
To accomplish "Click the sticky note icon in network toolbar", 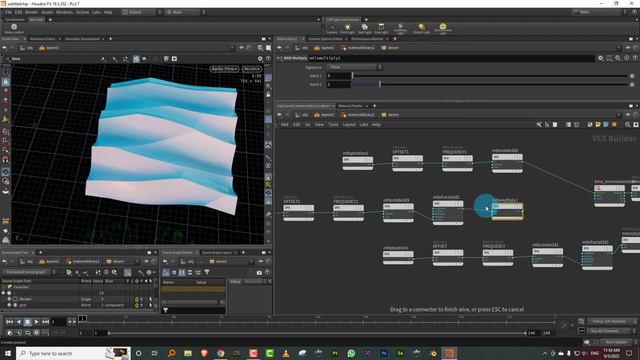I will pyautogui.click(x=598, y=124).
